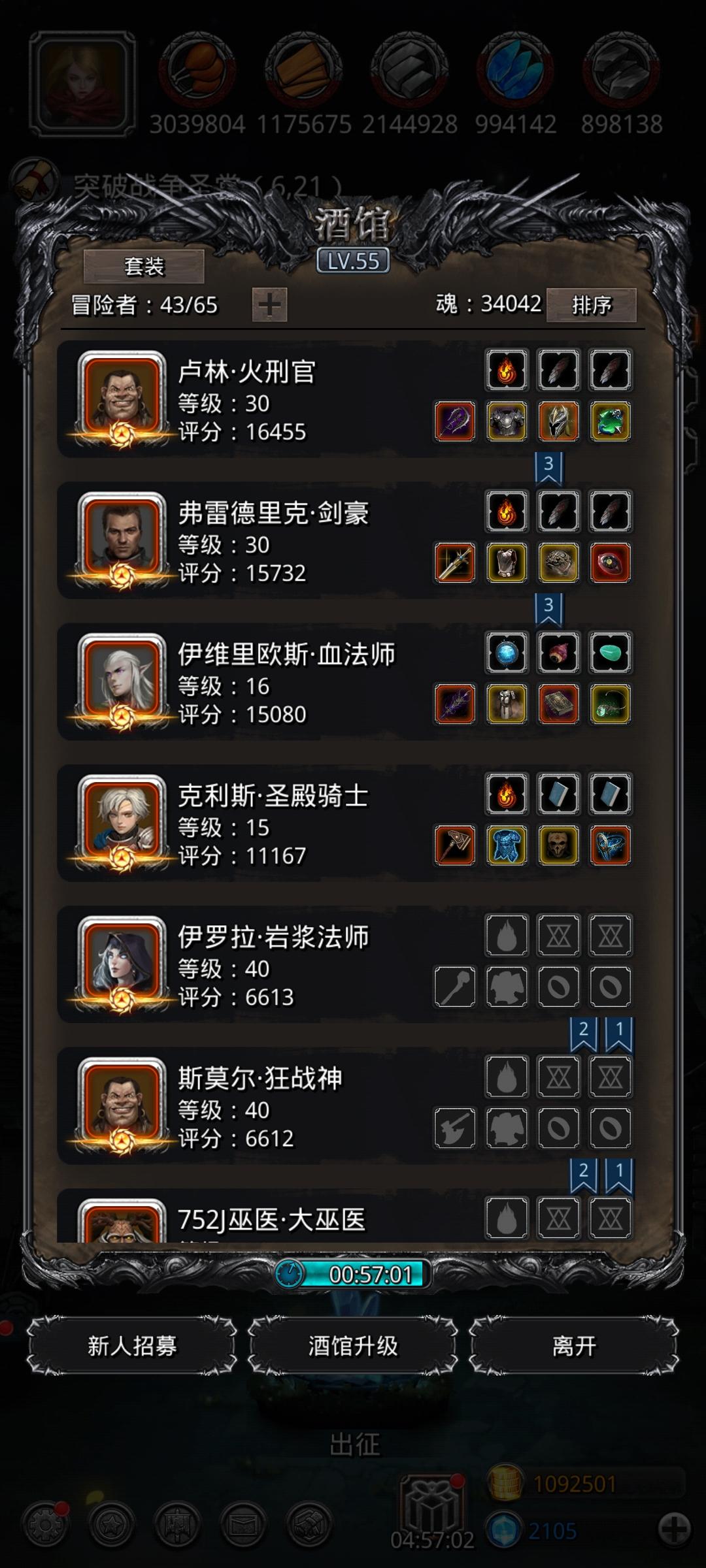Open the 排序 sort options

tap(592, 304)
